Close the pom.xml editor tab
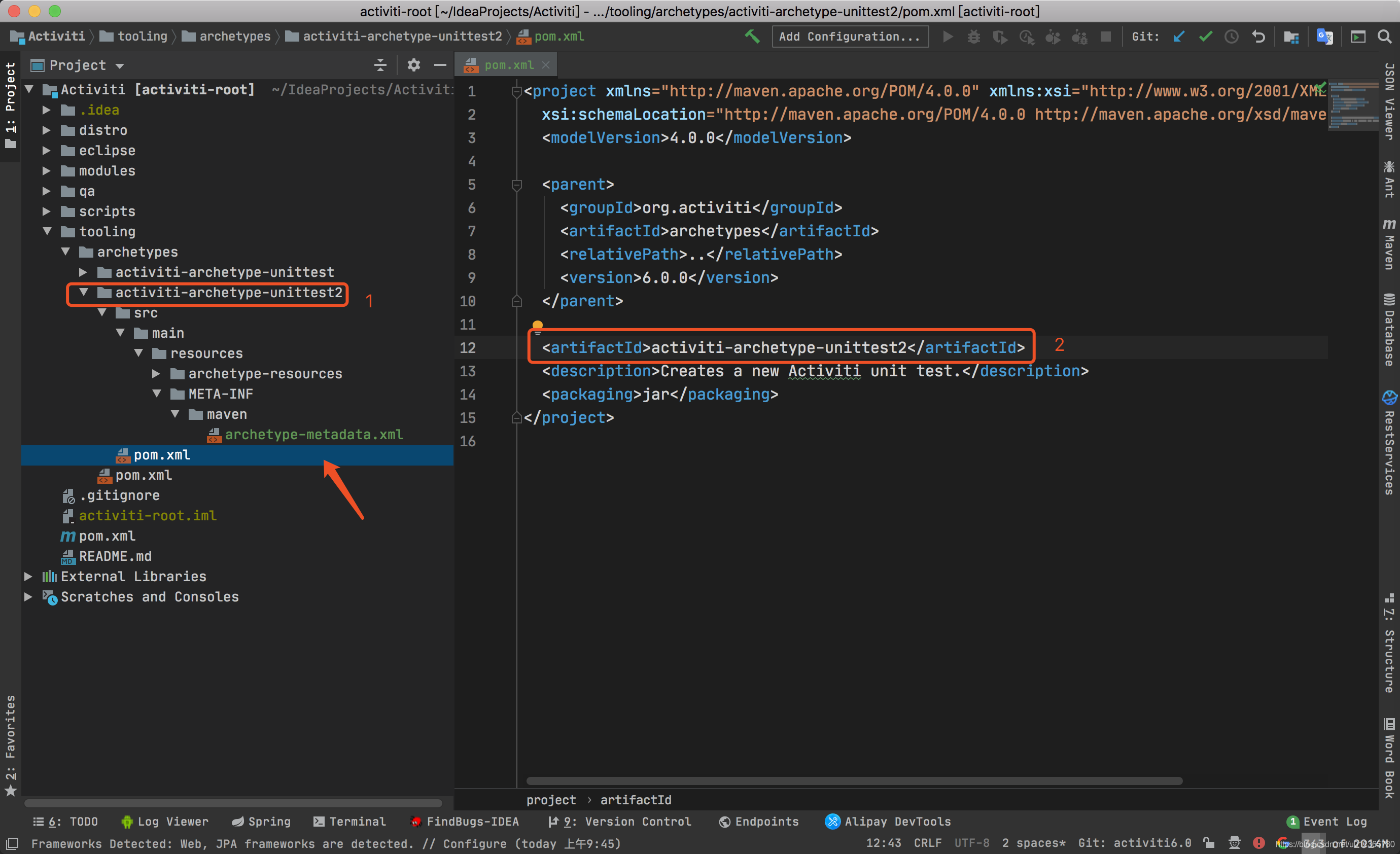1400x854 pixels. [x=545, y=65]
